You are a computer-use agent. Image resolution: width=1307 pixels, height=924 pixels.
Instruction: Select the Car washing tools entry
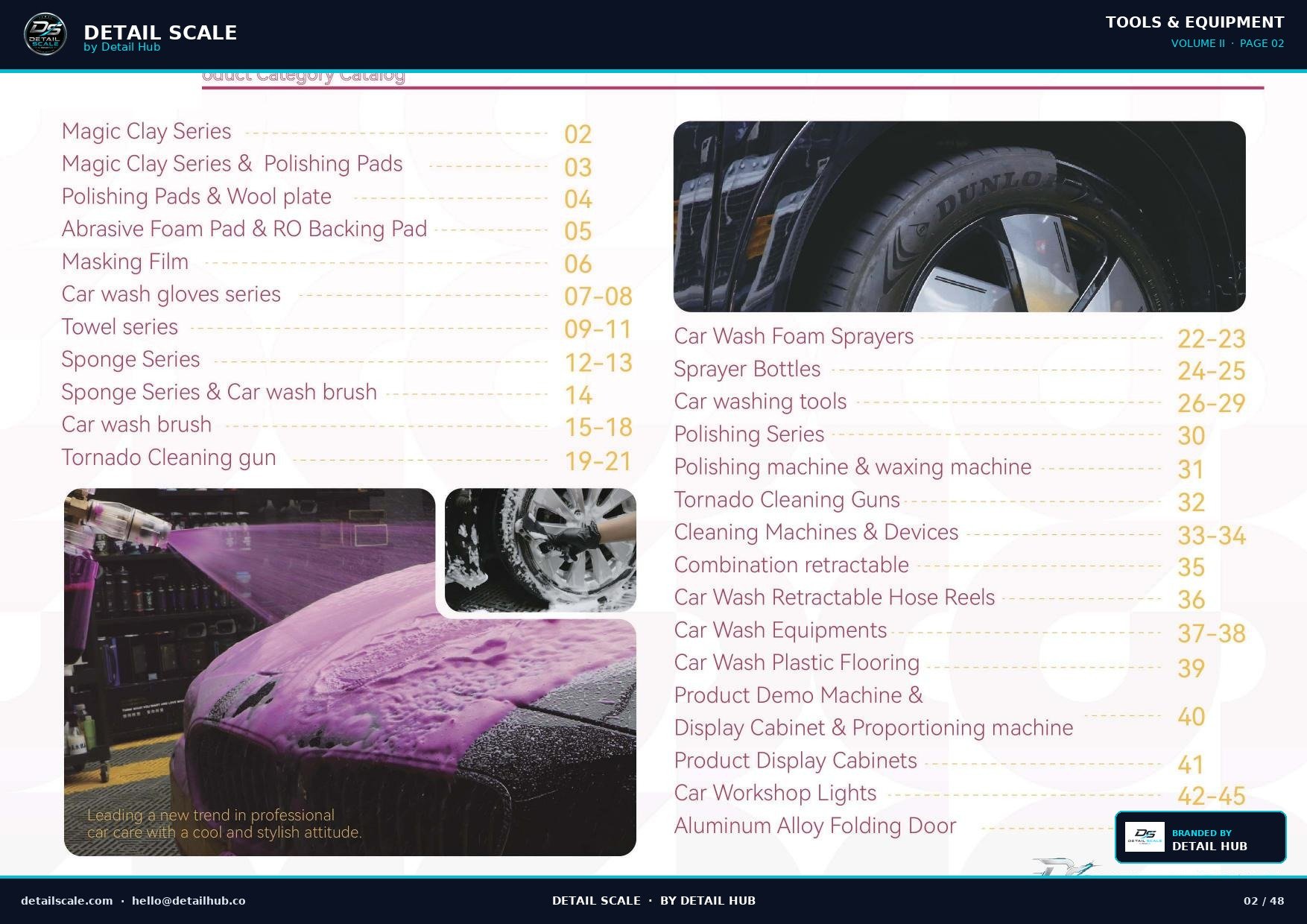click(x=761, y=402)
